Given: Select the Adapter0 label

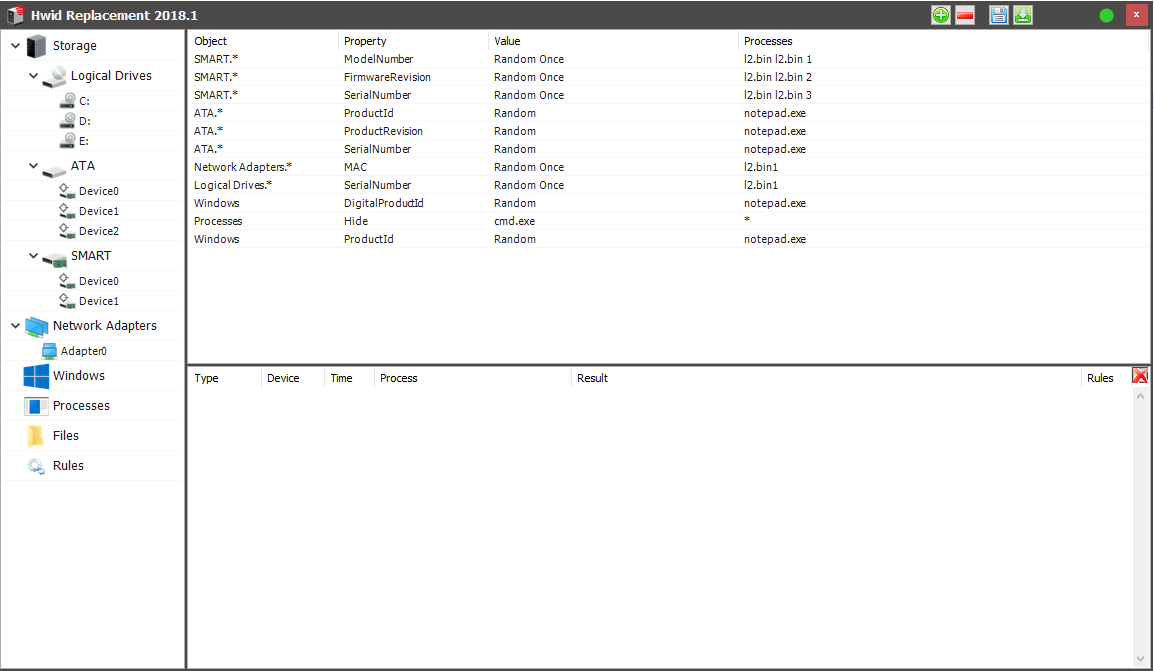Looking at the screenshot, I should 83,351.
